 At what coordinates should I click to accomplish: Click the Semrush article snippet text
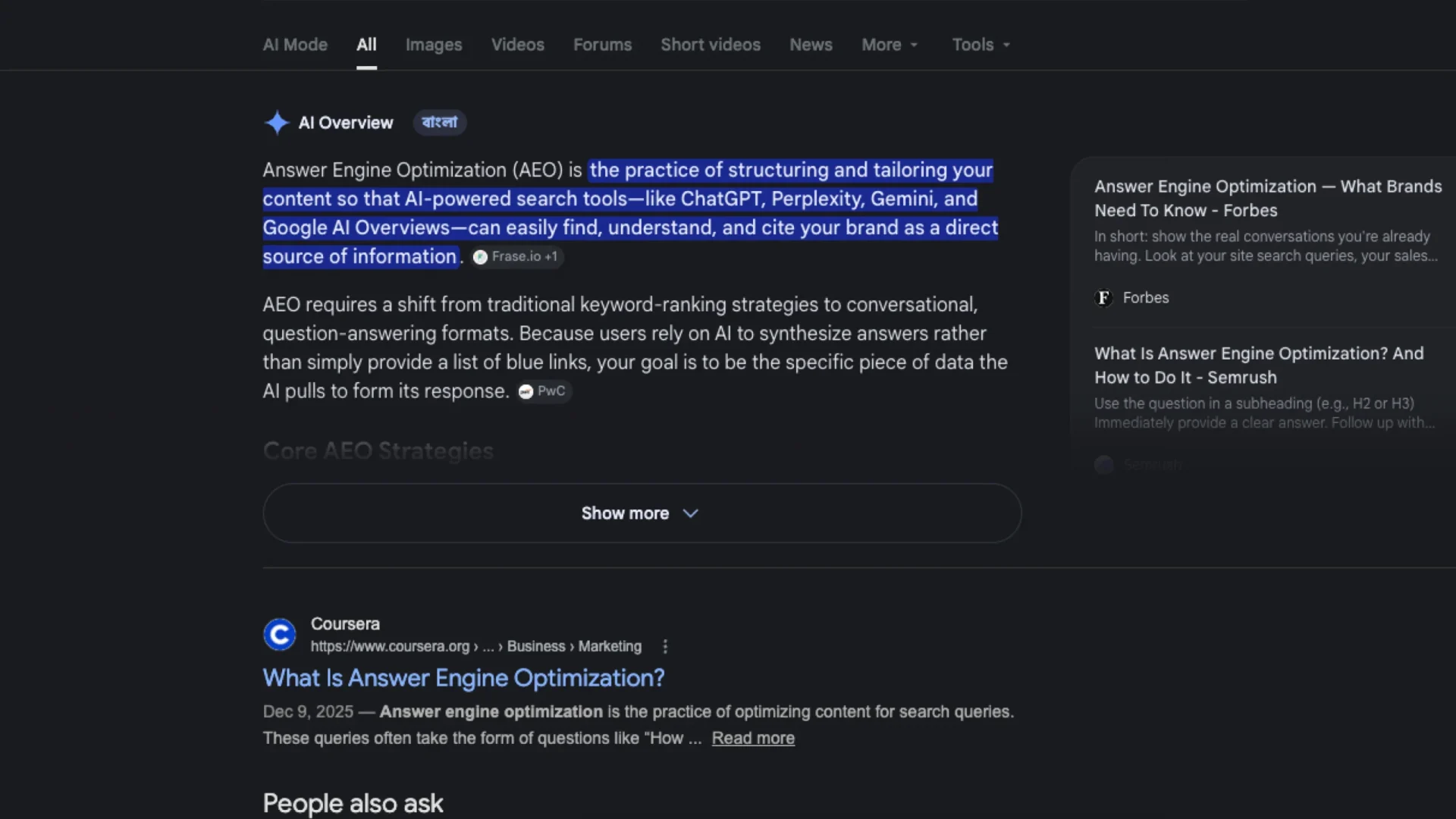tap(1264, 413)
